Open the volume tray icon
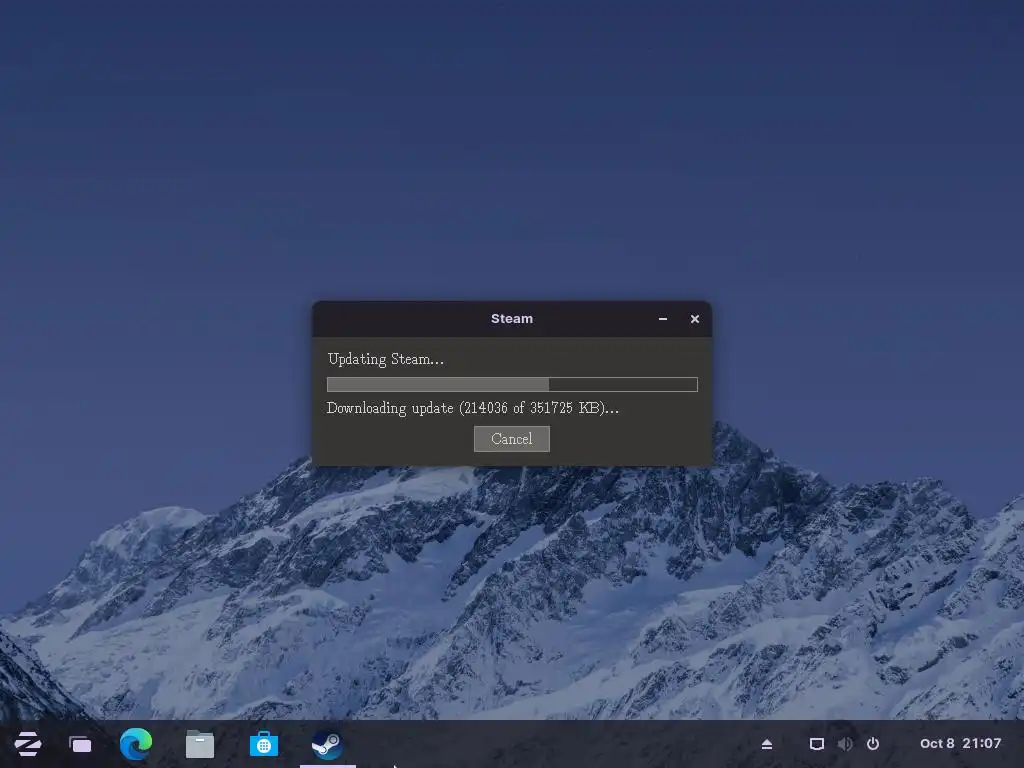Image resolution: width=1024 pixels, height=768 pixels. click(845, 744)
